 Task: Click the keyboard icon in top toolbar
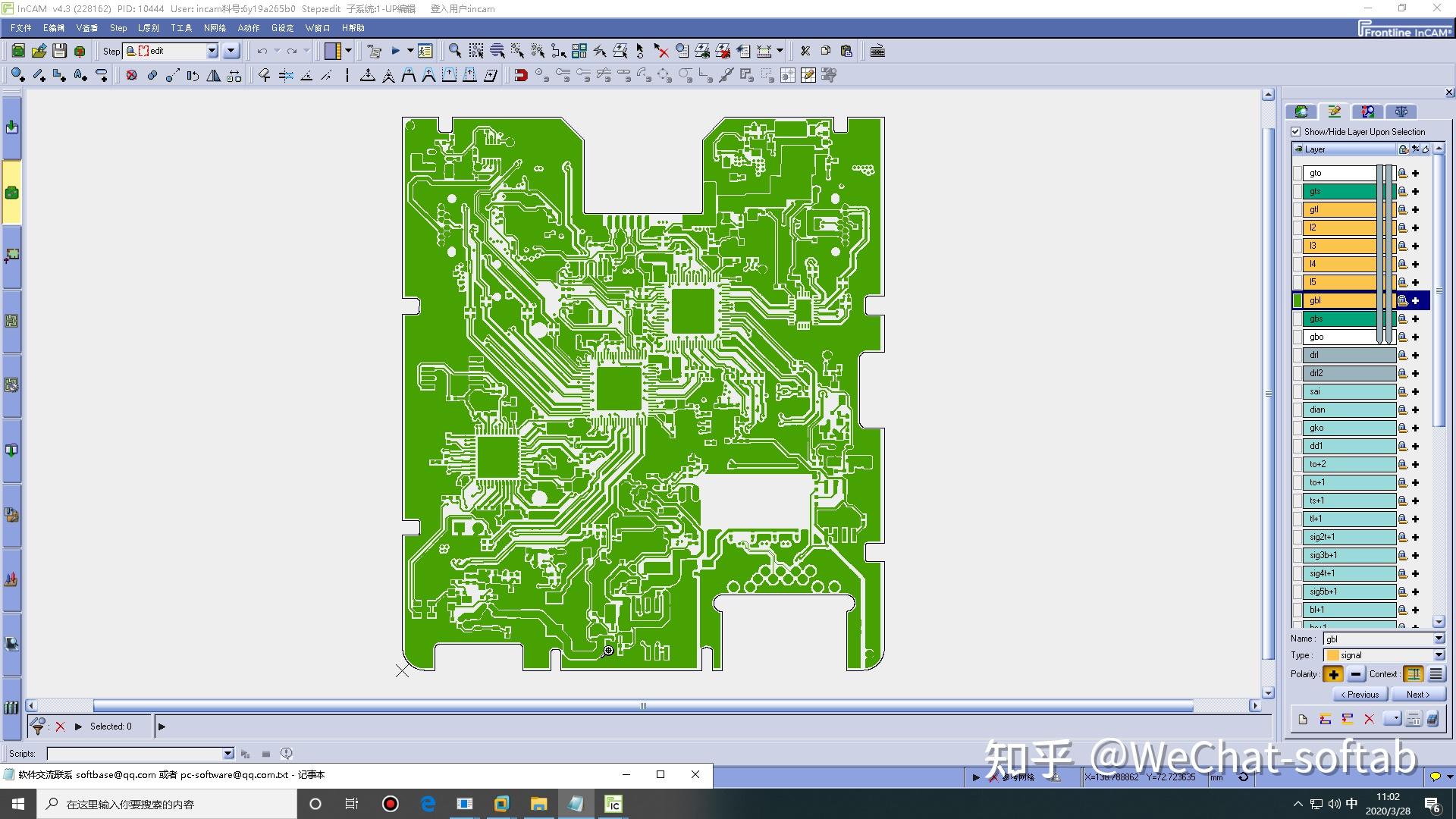point(877,51)
